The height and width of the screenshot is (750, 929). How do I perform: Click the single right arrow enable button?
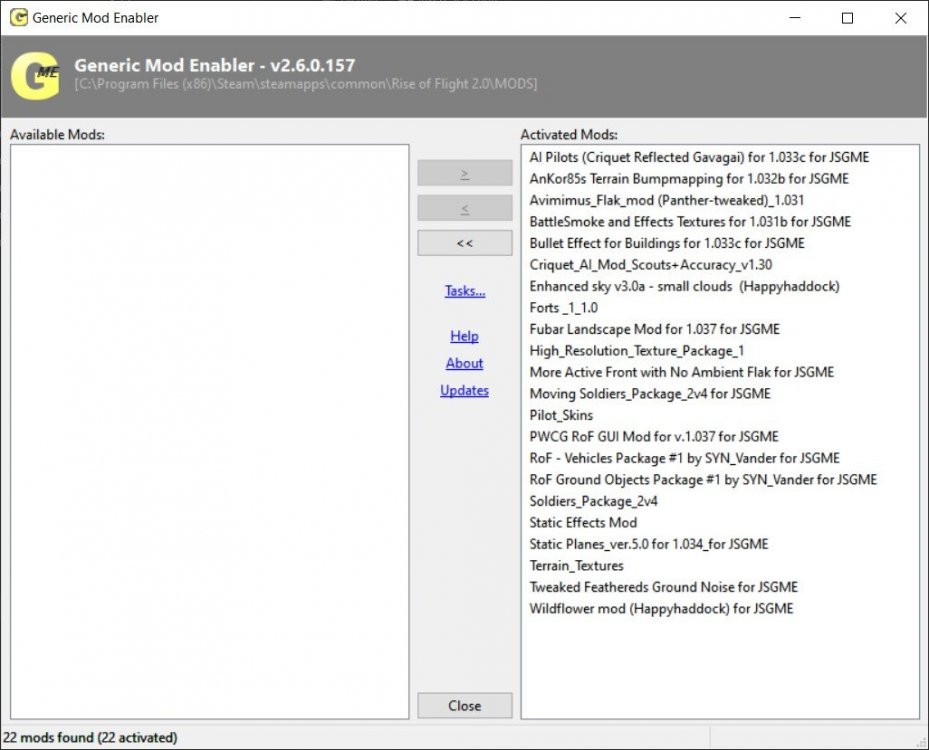point(464,173)
